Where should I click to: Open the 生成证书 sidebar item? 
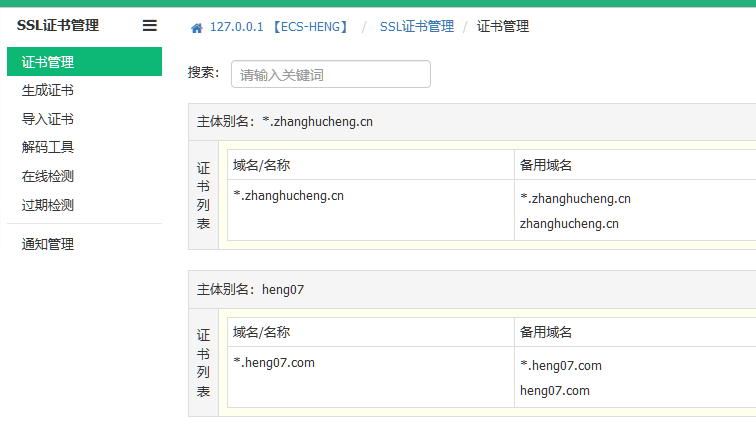click(x=48, y=91)
